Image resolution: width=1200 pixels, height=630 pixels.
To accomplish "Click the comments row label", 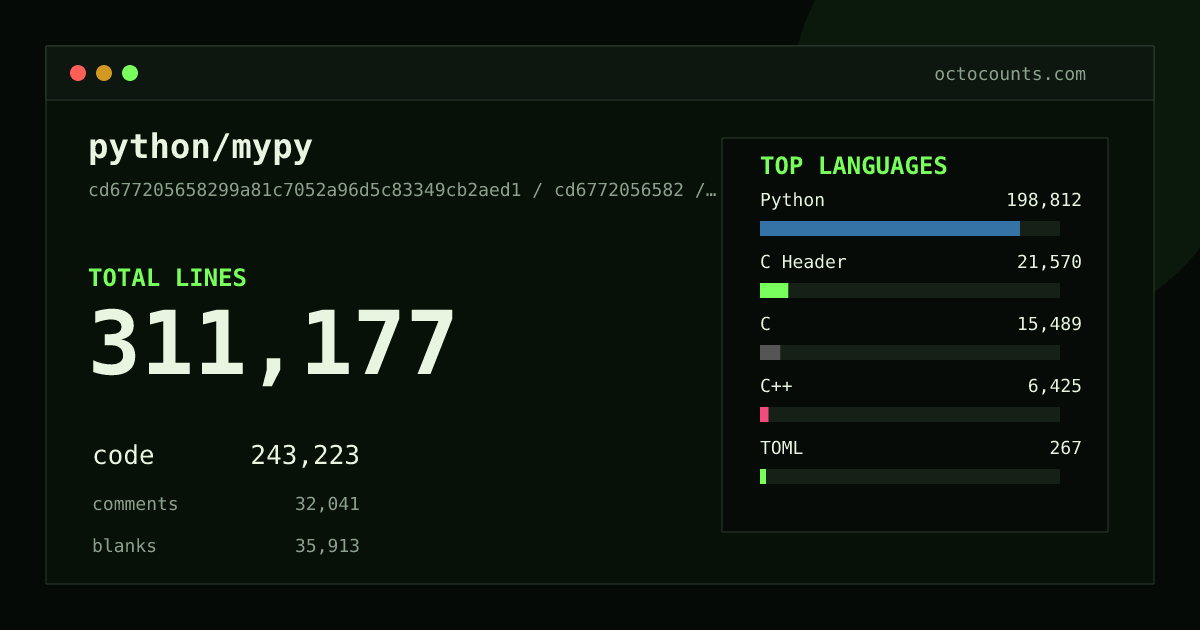I will tap(135, 504).
